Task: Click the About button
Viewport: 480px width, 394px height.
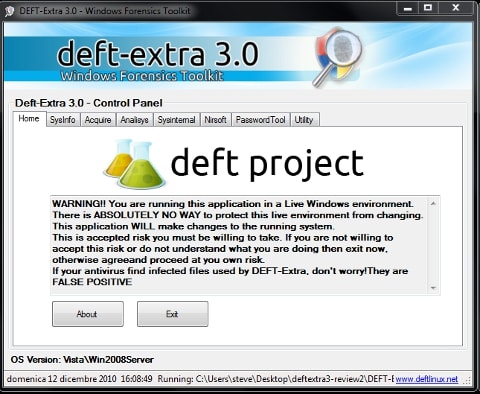Action: click(x=88, y=314)
